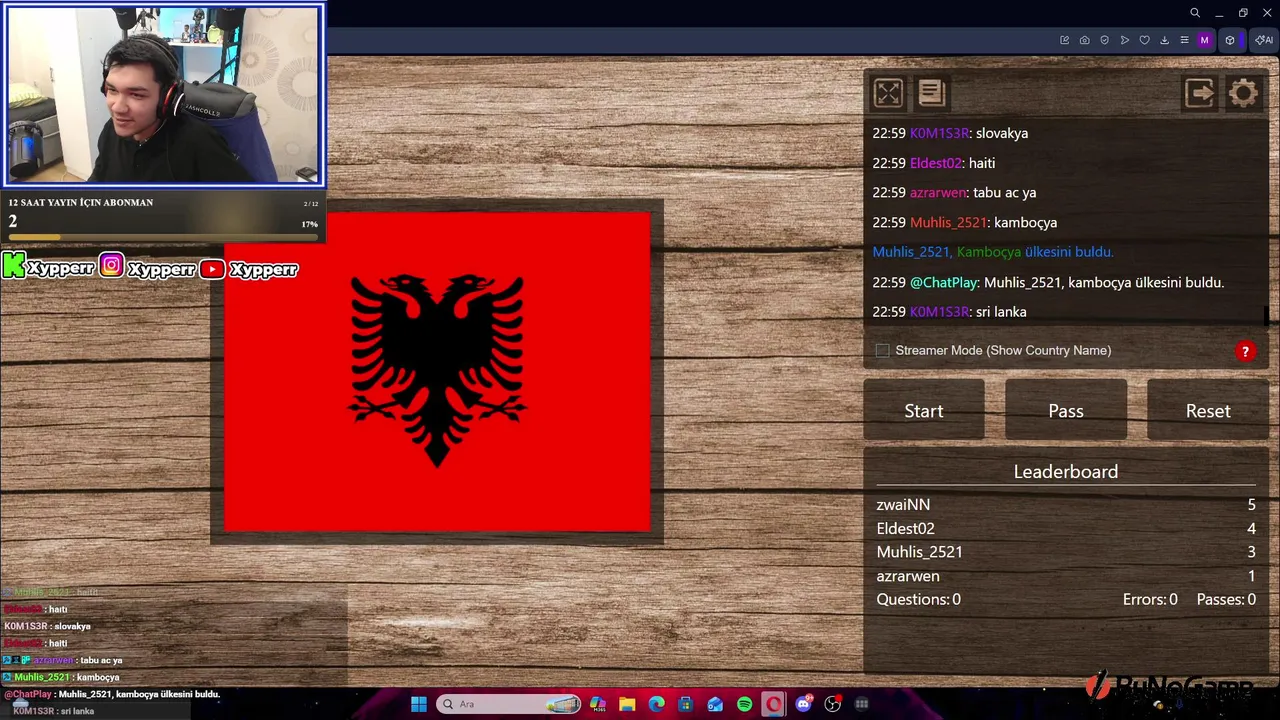The image size is (1280, 720).
Task: Open File Explorer from taskbar
Action: [627, 705]
